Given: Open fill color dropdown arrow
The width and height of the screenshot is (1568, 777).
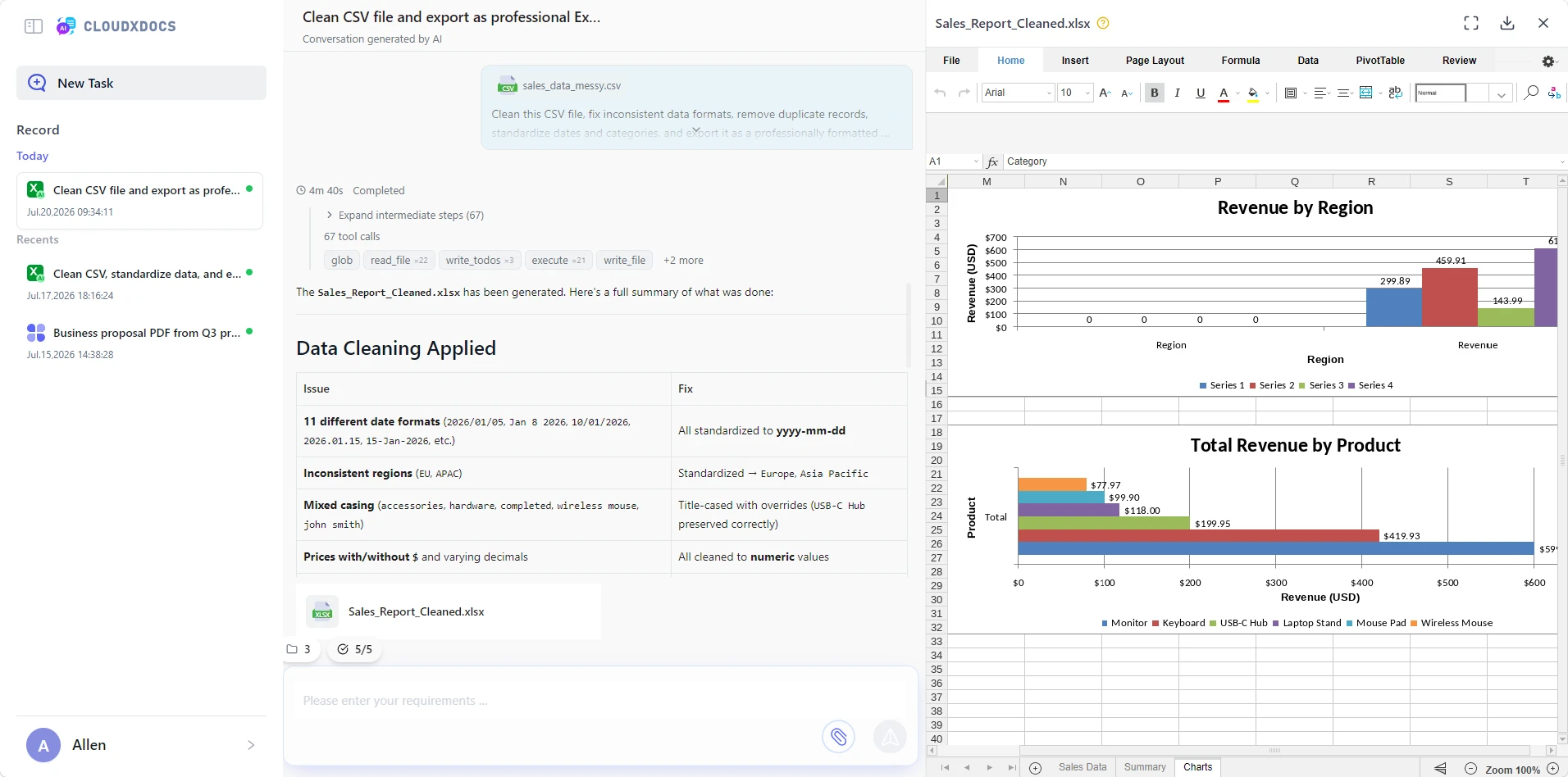Looking at the screenshot, I should (1267, 93).
